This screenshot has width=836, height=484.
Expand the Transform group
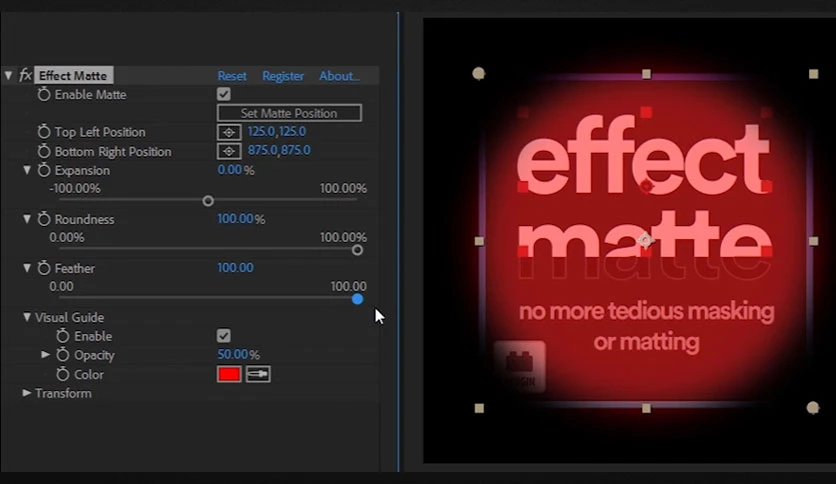point(27,393)
